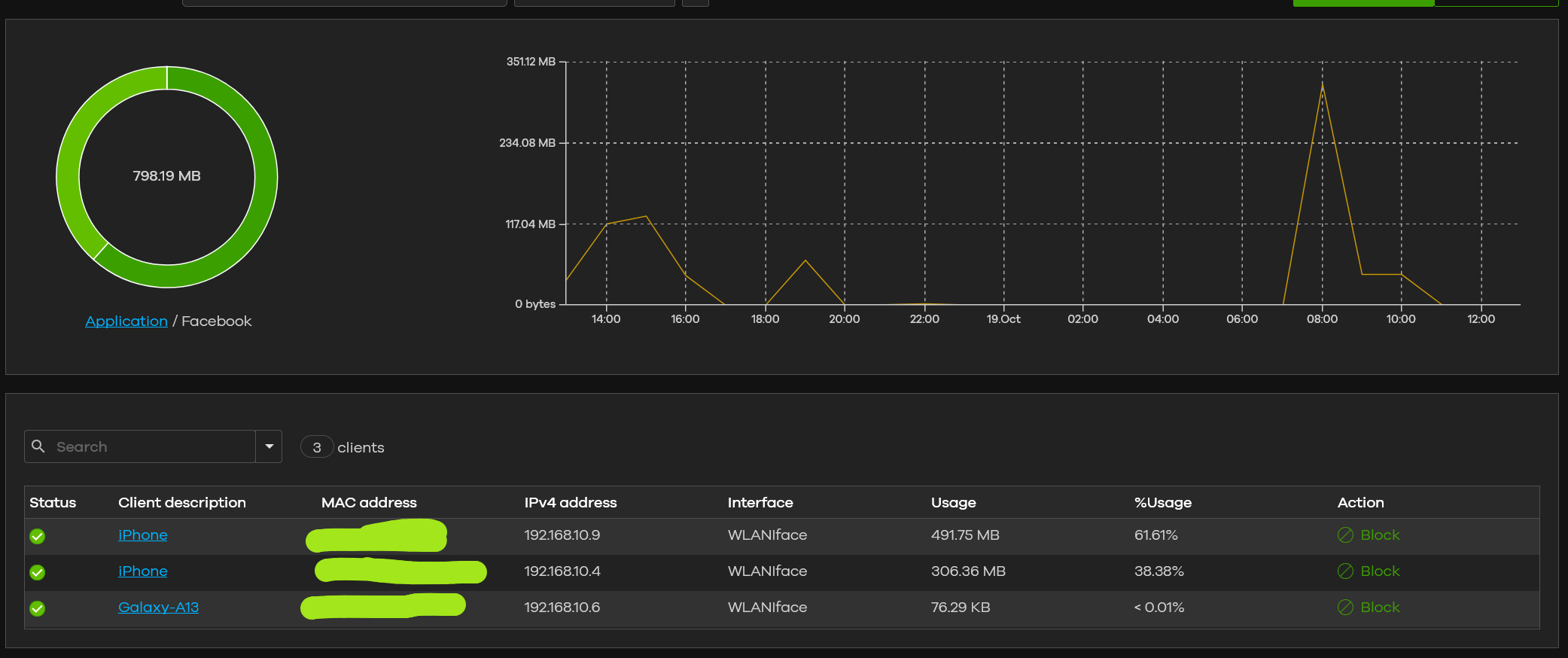The image size is (1568, 658).
Task: Click the 08:00 peak on usage graph
Action: [1323, 86]
